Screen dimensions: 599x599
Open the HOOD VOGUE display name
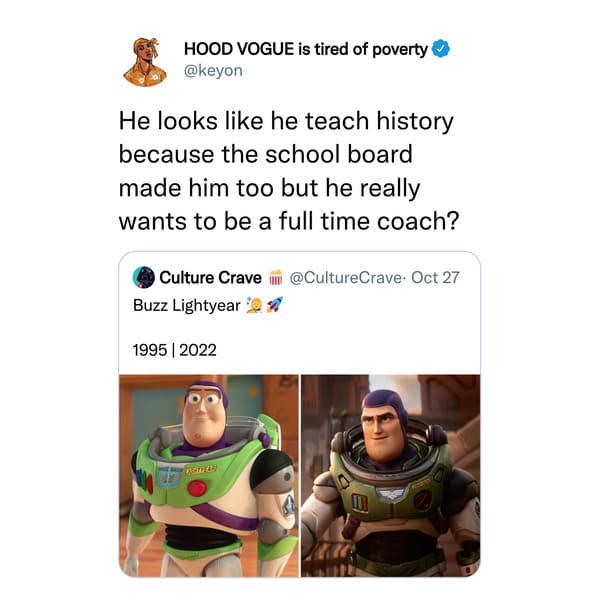(306, 49)
